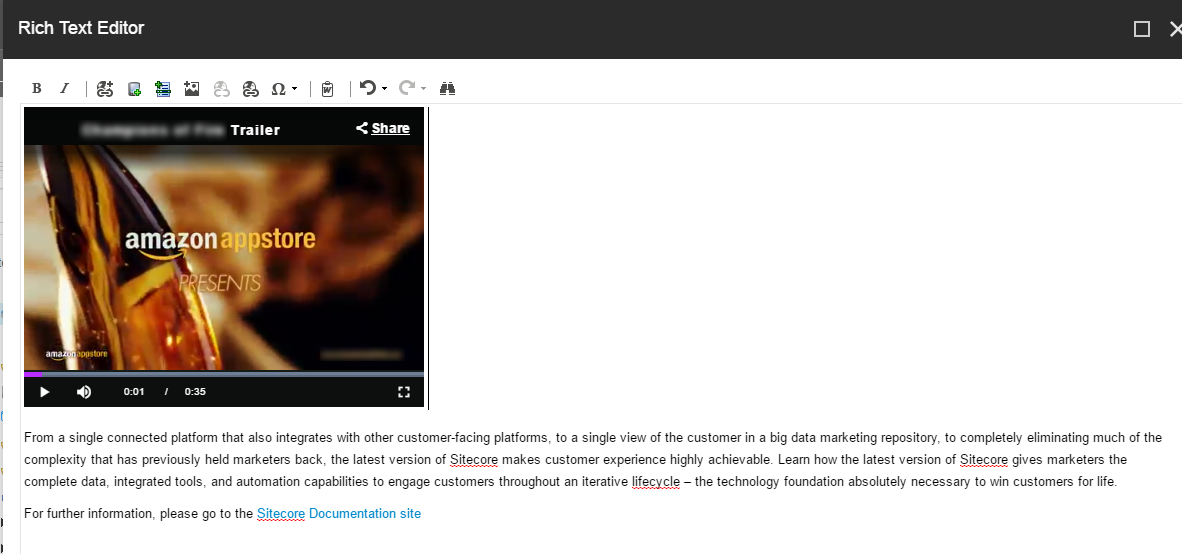Image resolution: width=1182 pixels, height=554 pixels.
Task: Open the Insert Image toolbar icon
Action: click(191, 89)
